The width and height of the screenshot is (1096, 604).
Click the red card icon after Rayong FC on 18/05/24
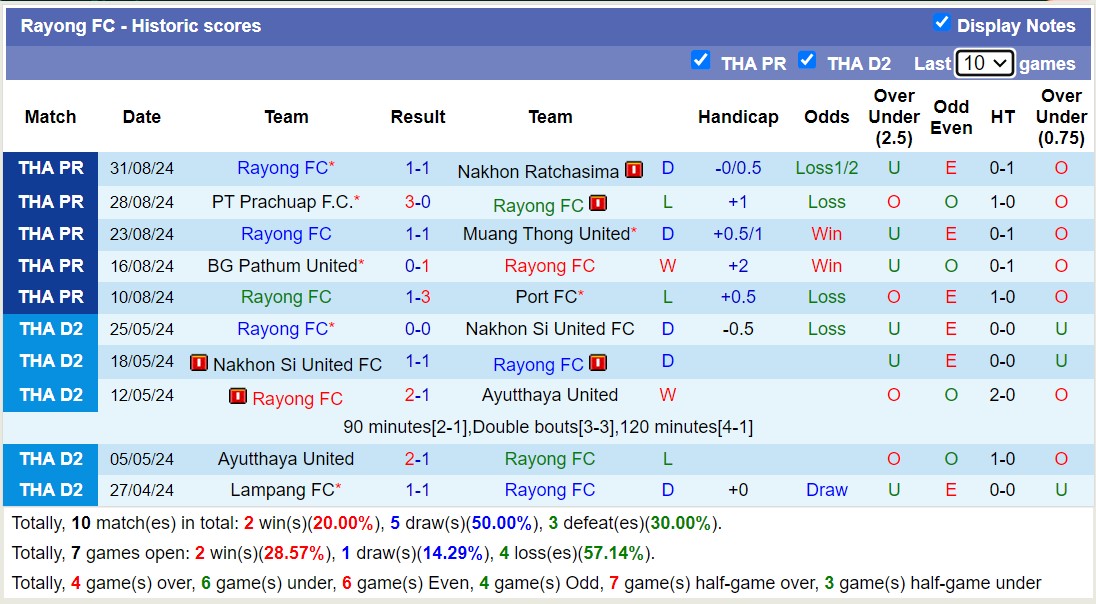point(598,363)
